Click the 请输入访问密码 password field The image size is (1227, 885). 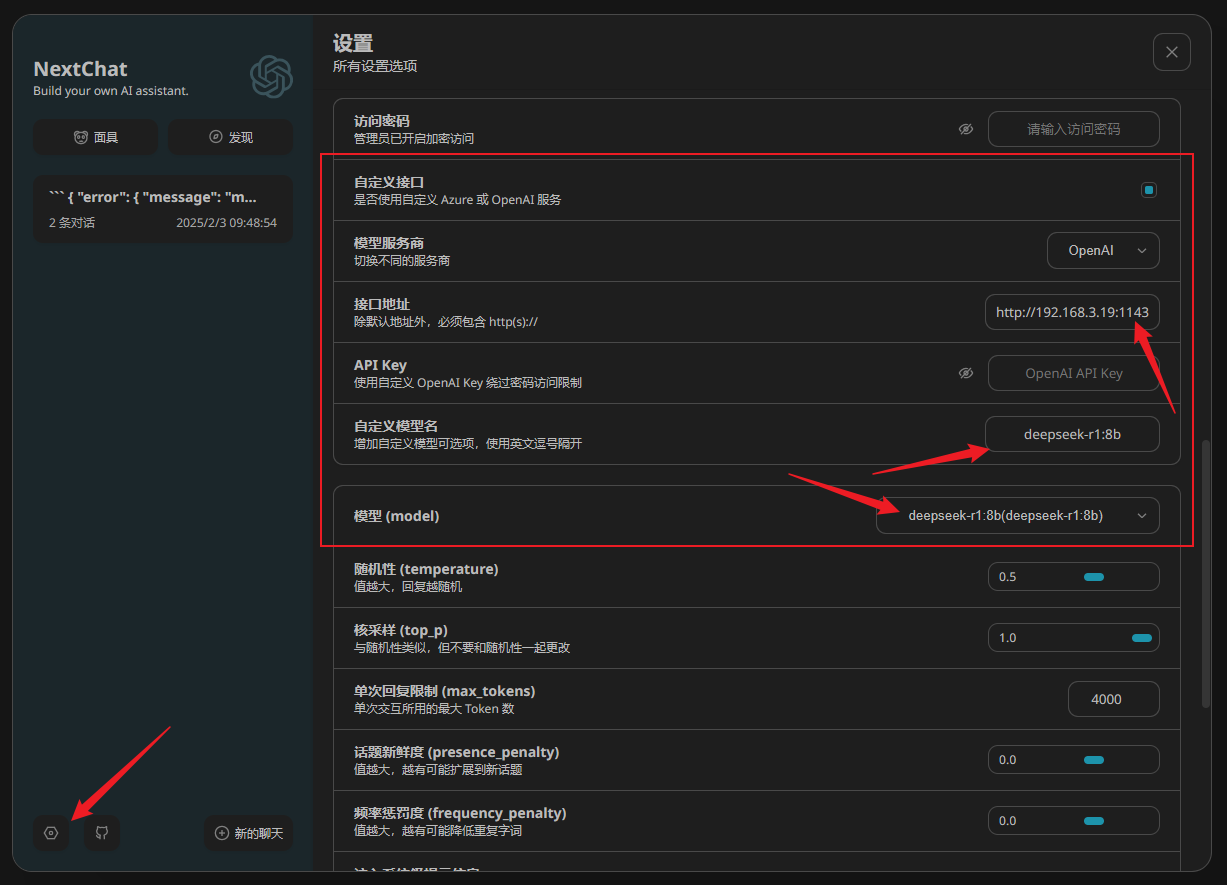1073,128
